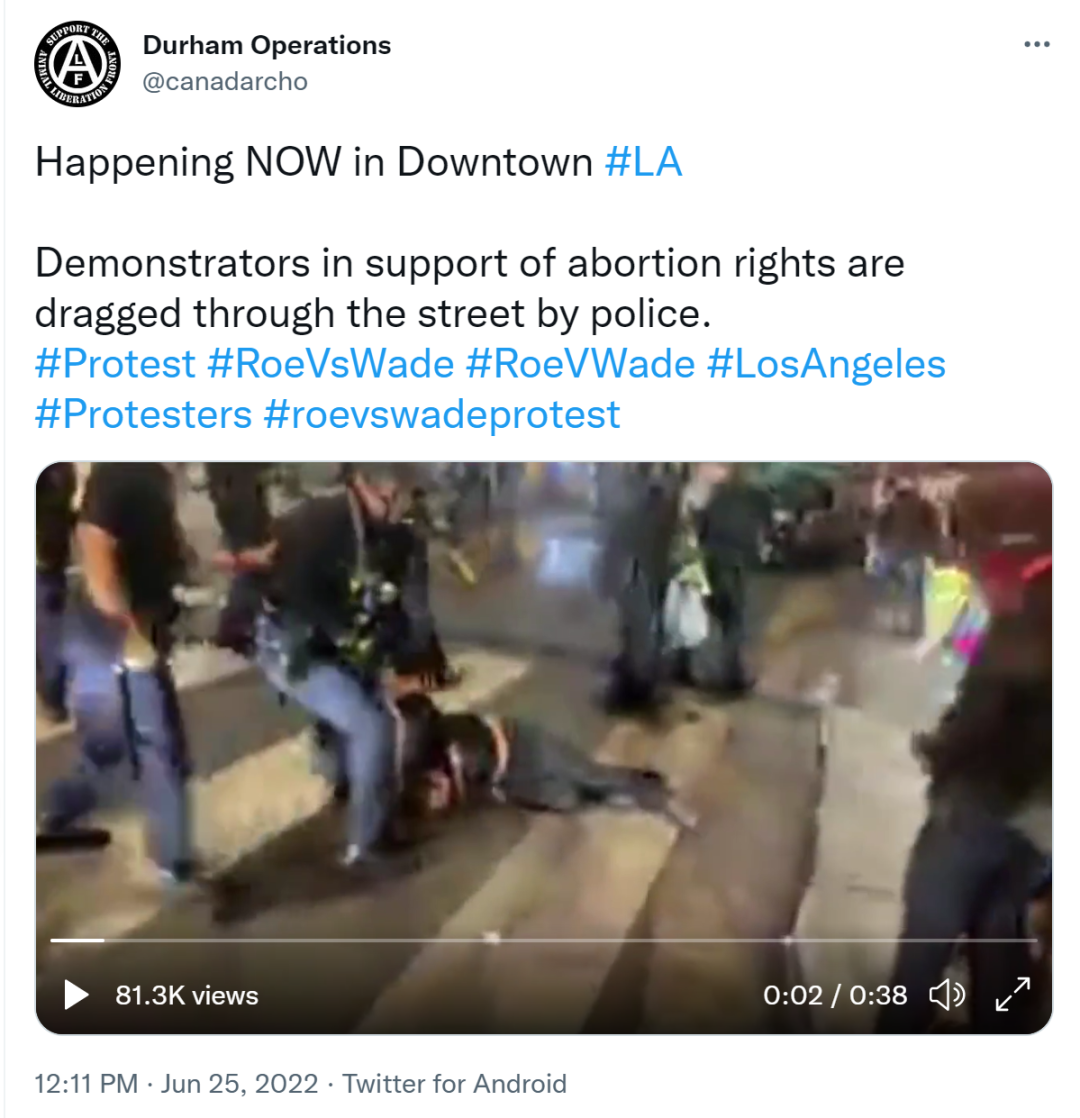Image resolution: width=1080 pixels, height=1118 pixels.
Task: Open the #RoeVsWade hashtag
Action: pyautogui.click(x=330, y=364)
